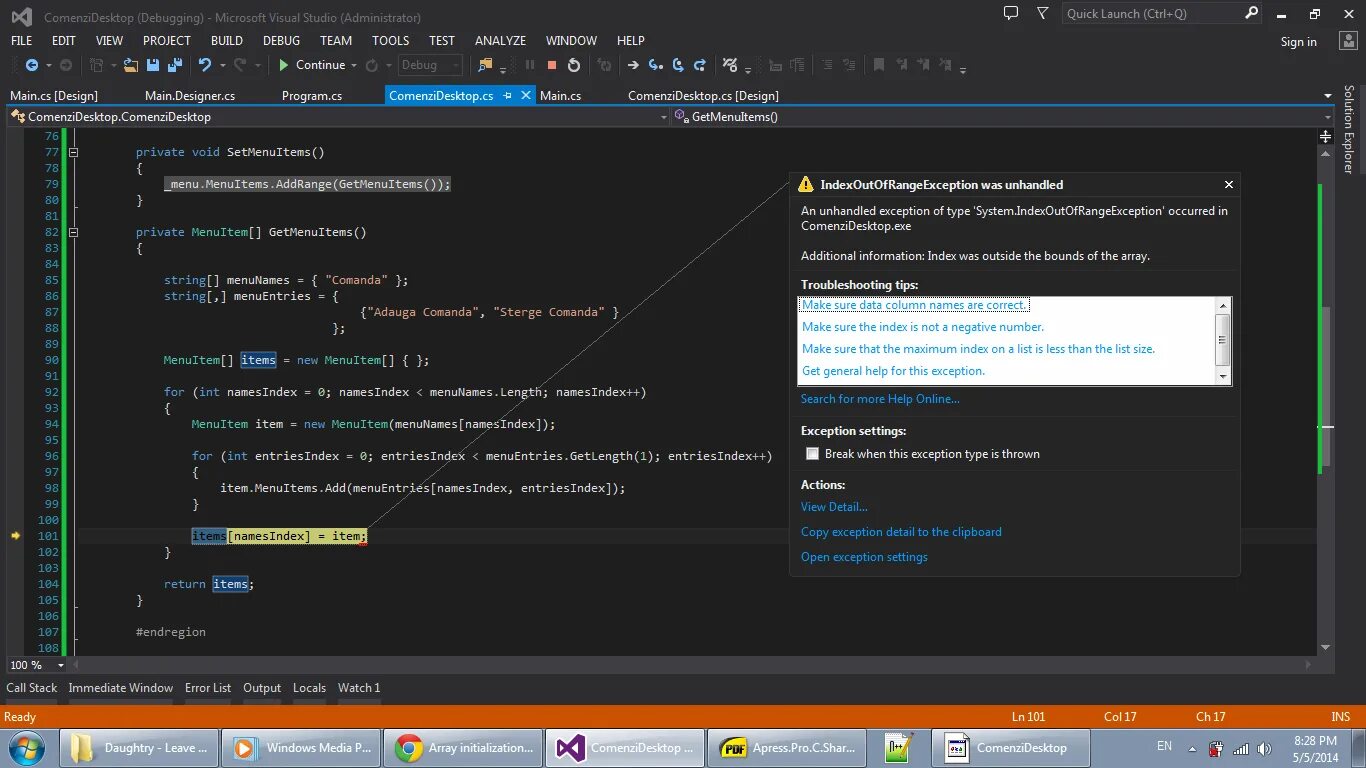The width and height of the screenshot is (1366, 768).
Task: Click the Show Next Statement arrow icon
Action: [x=633, y=65]
